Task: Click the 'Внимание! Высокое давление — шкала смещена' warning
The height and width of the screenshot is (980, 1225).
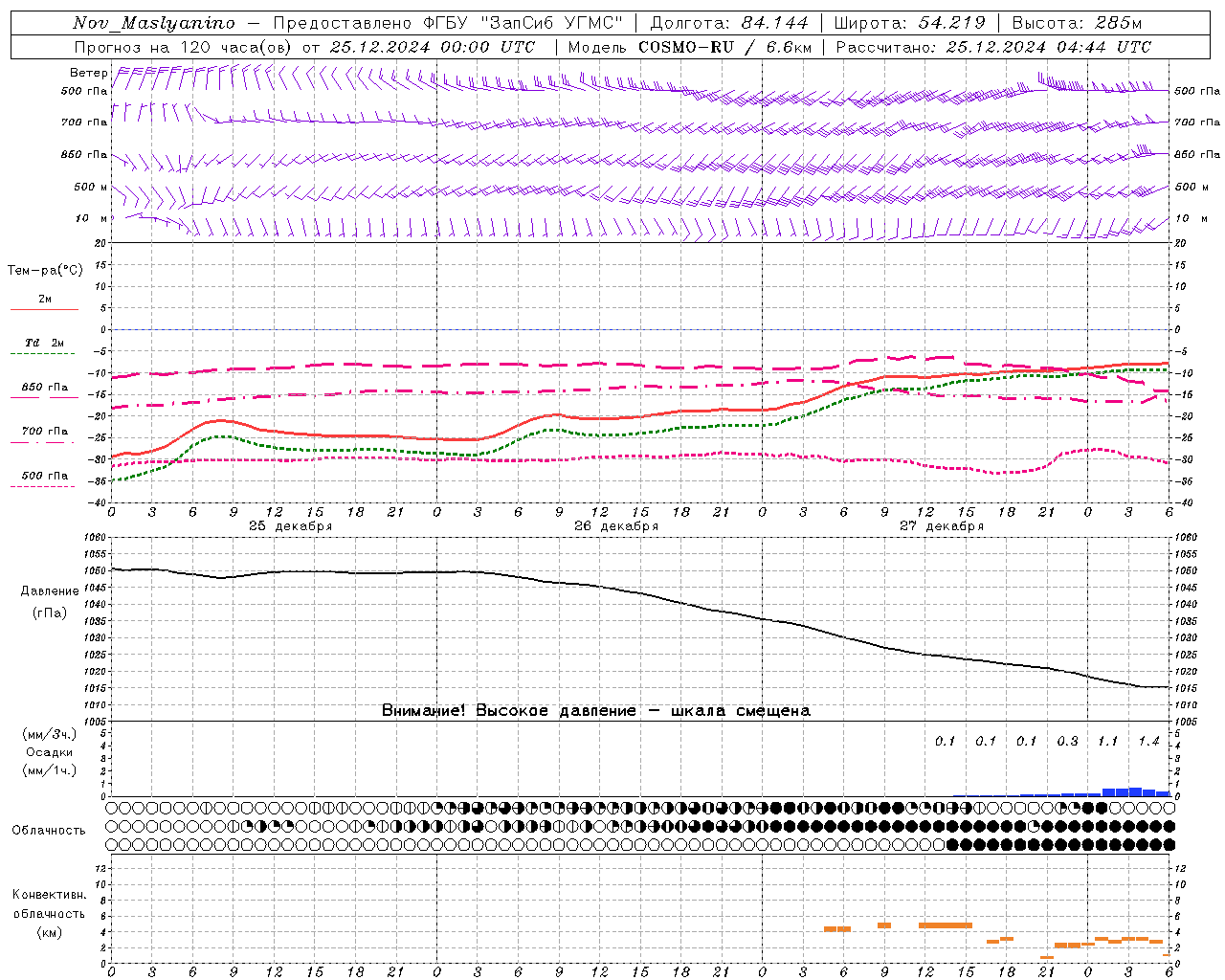Action: pos(596,711)
